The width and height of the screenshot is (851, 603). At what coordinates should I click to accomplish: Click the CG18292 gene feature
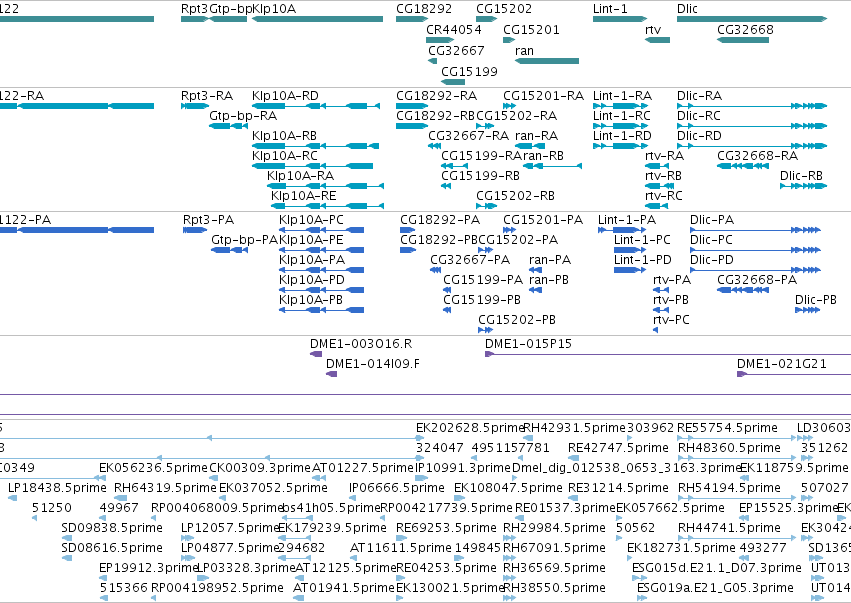412,19
